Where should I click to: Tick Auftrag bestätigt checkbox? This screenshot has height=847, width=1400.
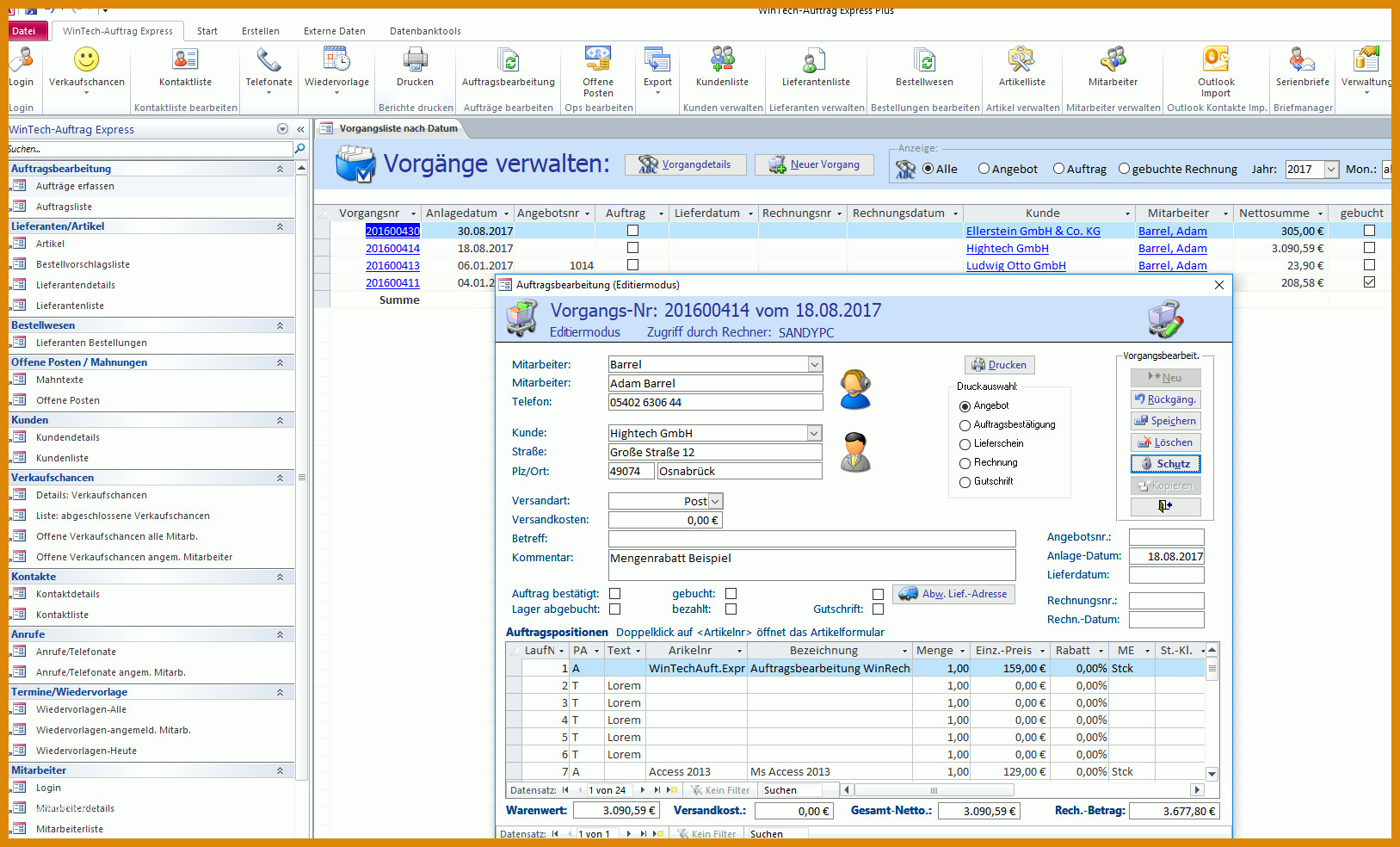tap(614, 594)
